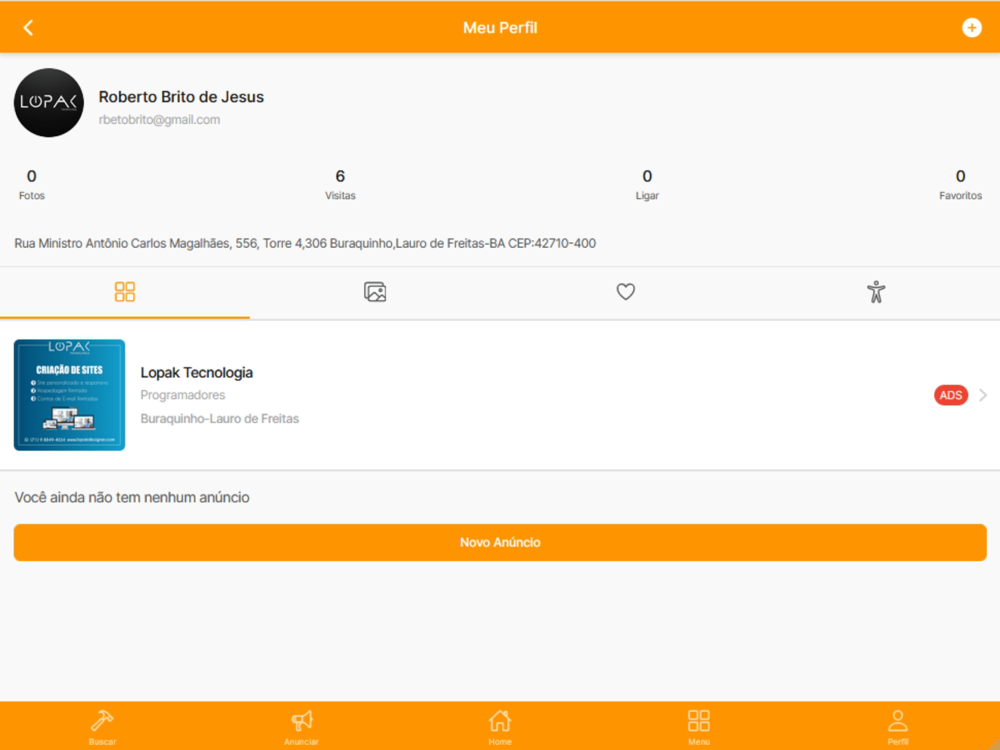Open the heart favorites tab
The height and width of the screenshot is (750, 1000).
pos(625,291)
